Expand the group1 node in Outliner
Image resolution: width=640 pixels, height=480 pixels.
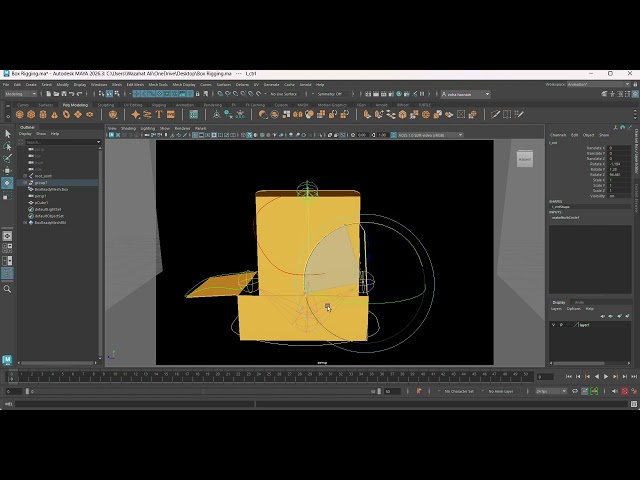pos(25,183)
